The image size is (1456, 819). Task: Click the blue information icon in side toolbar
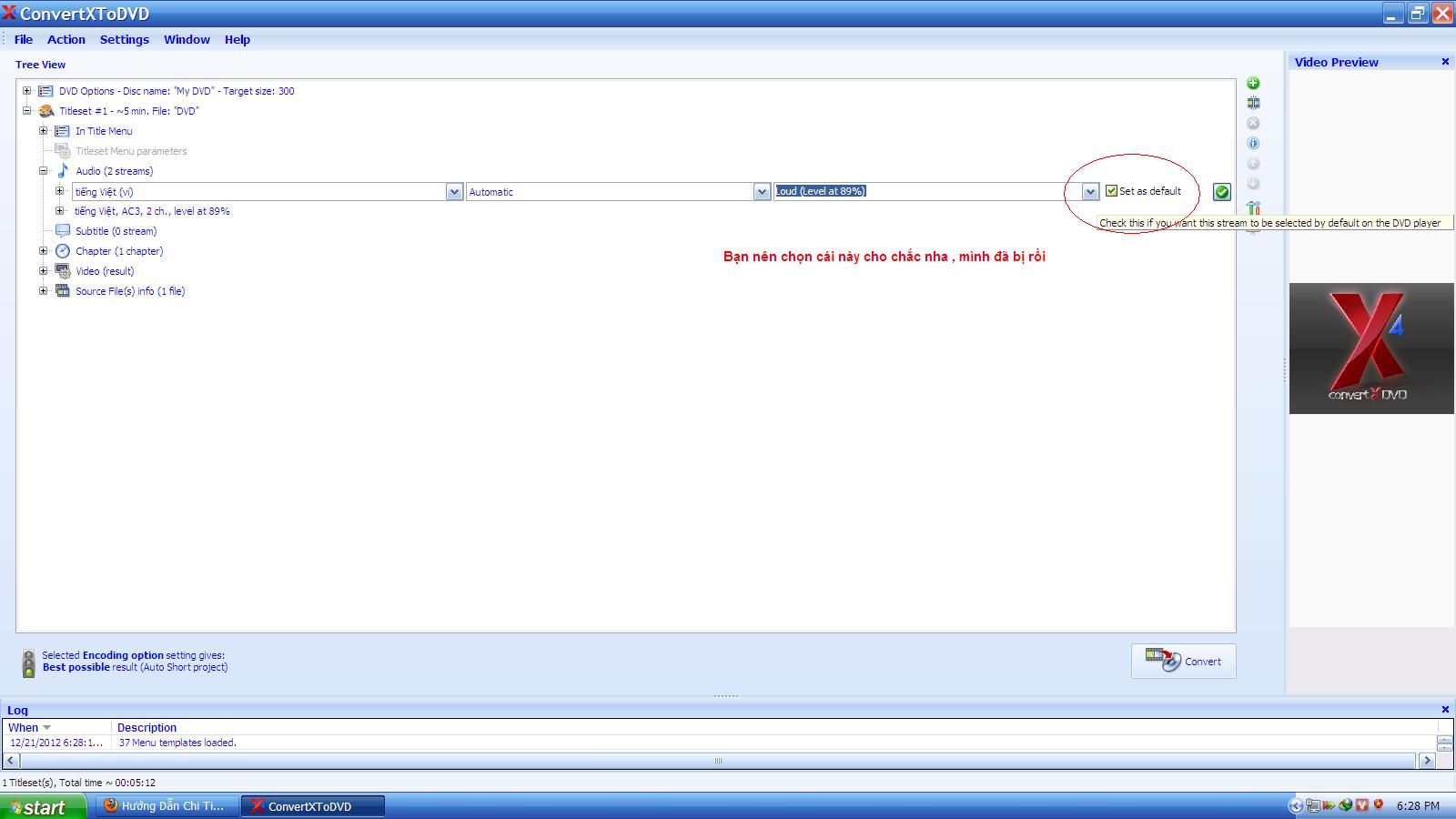(x=1253, y=143)
